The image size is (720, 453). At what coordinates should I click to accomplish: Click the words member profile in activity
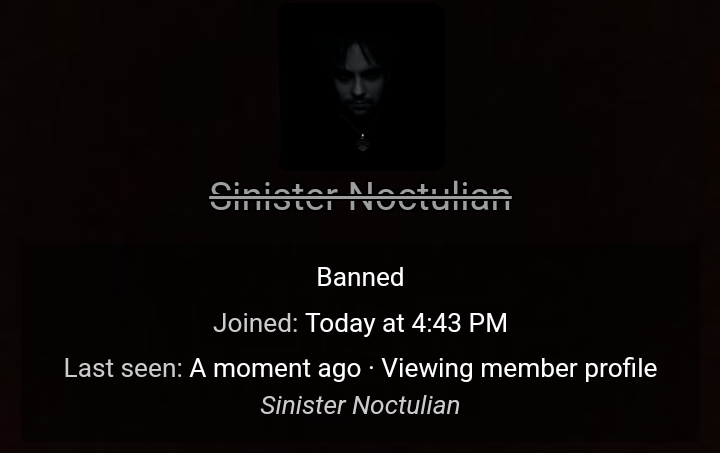tap(569, 368)
